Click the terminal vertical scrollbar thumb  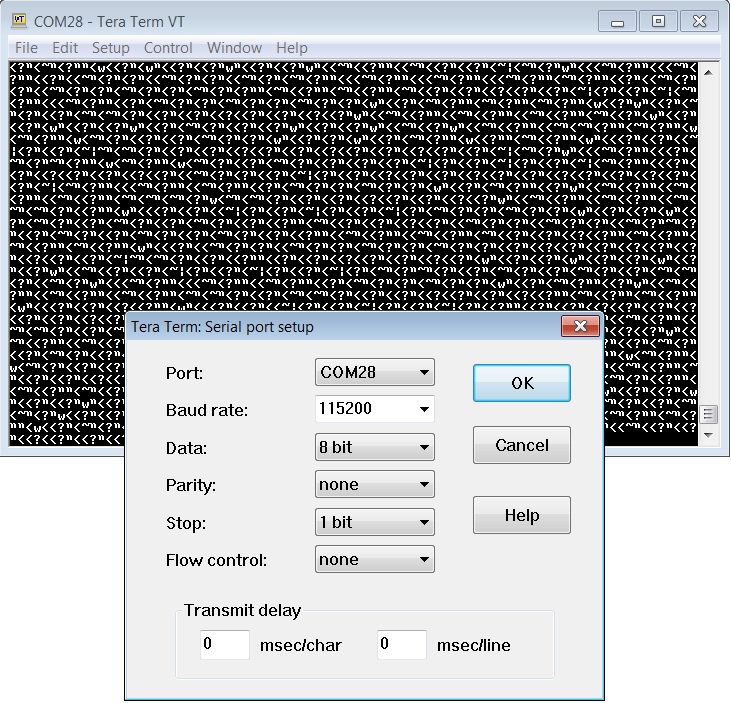coord(708,414)
